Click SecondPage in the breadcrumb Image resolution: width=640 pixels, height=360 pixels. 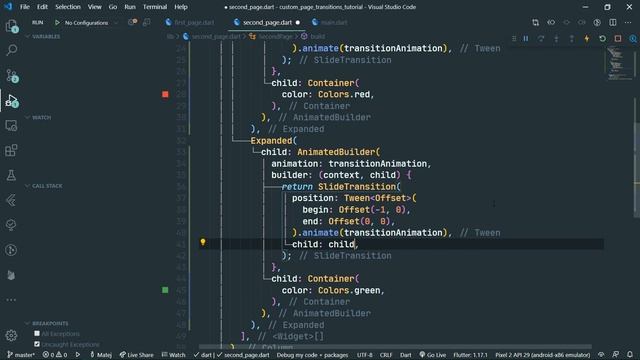(276, 36)
